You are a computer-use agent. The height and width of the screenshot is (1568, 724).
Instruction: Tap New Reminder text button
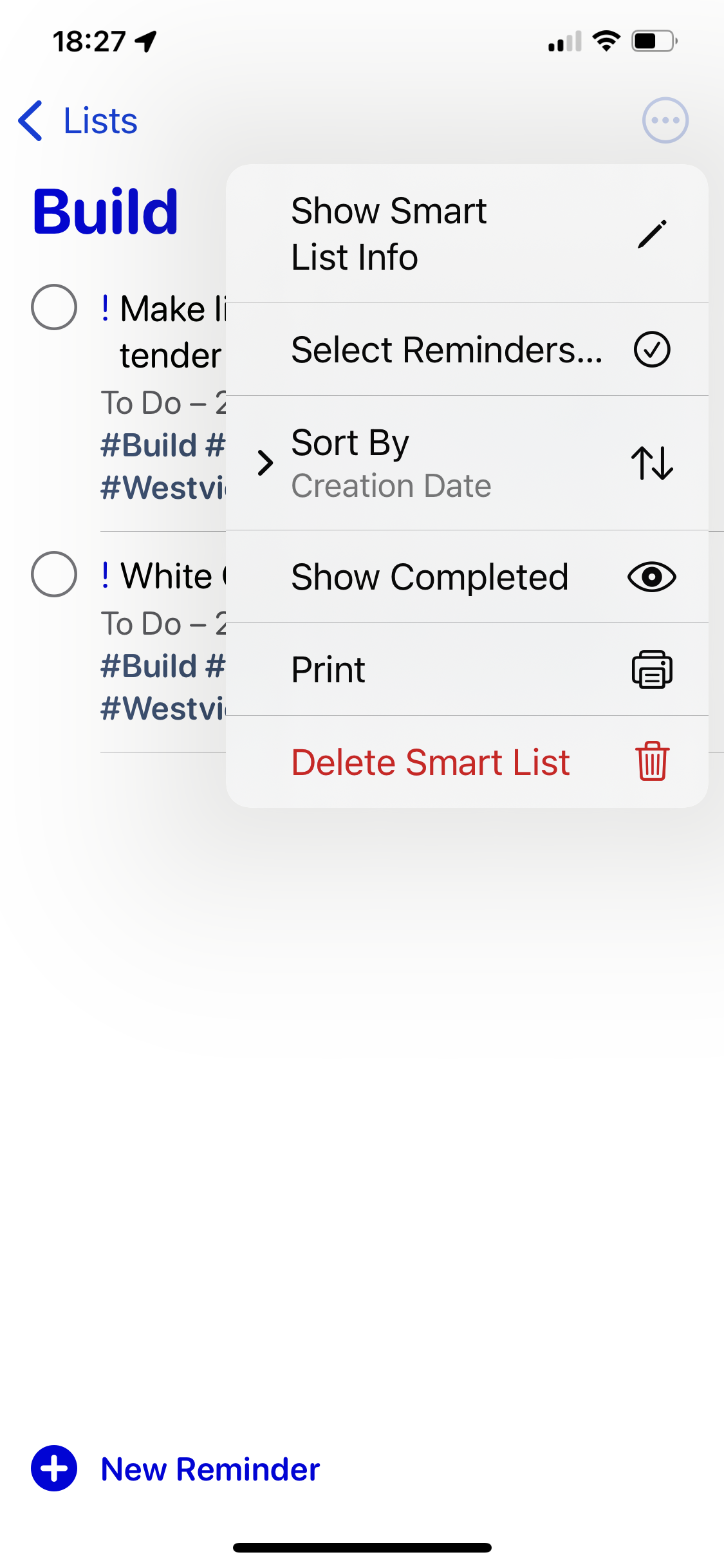point(210,1470)
